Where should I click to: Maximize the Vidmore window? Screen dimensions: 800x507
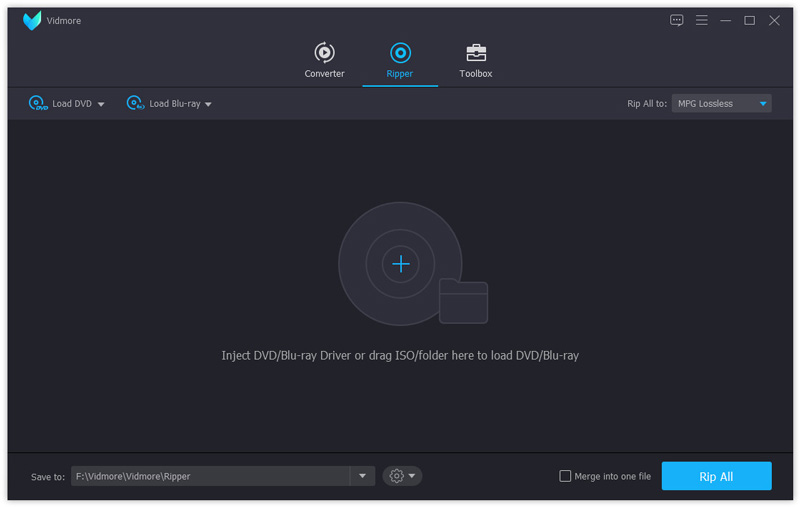(749, 20)
